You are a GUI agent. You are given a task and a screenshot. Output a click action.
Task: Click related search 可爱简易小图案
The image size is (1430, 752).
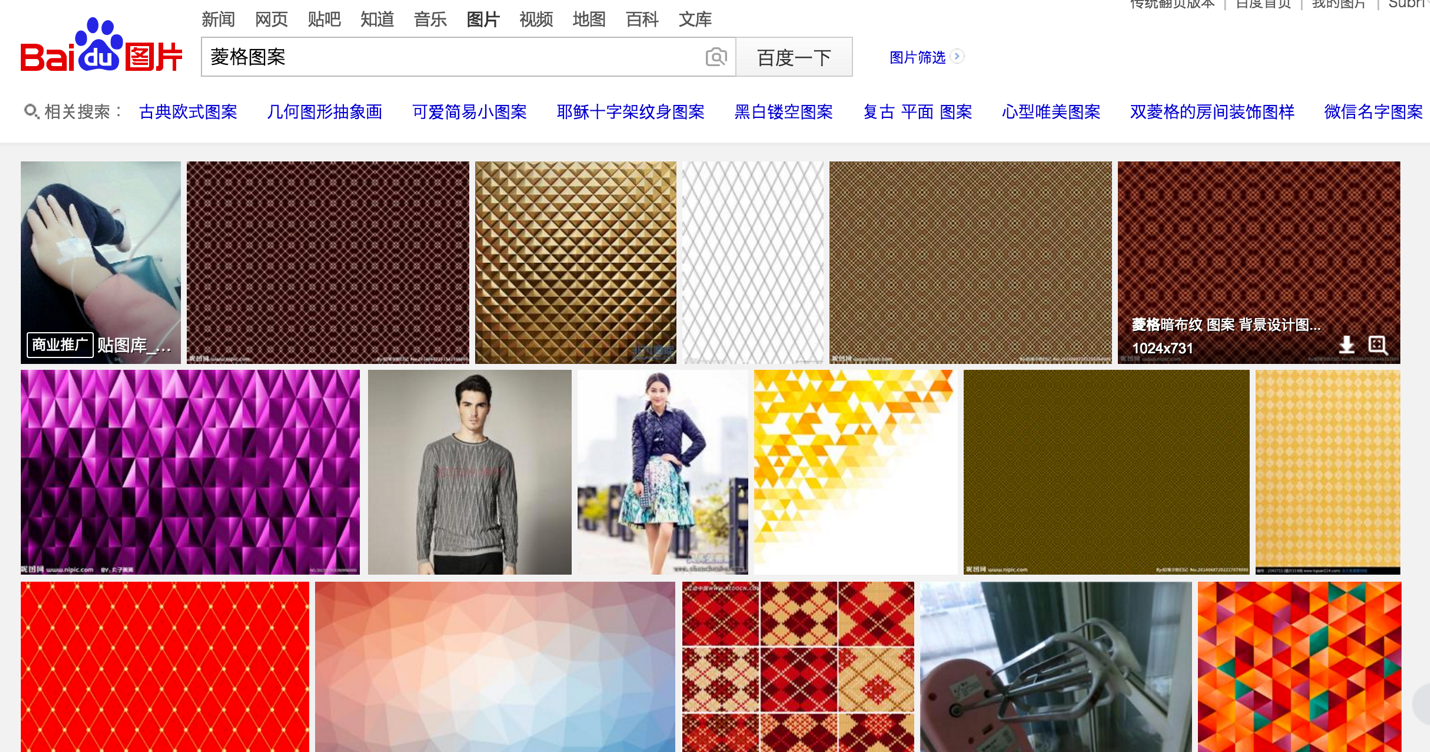click(470, 112)
